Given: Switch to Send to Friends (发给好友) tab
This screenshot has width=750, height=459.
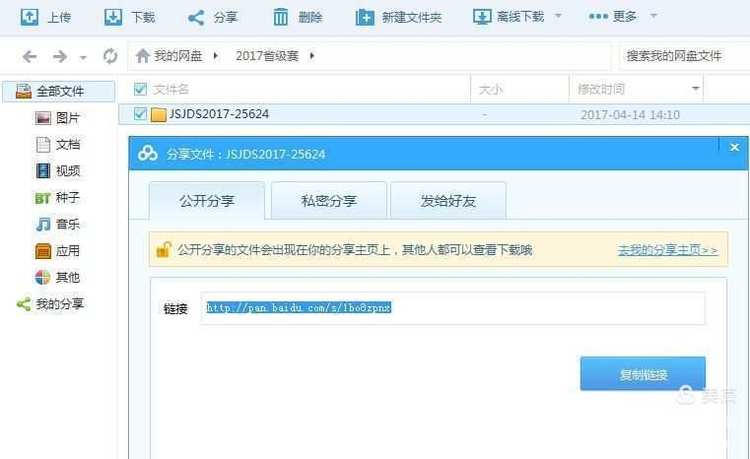Looking at the screenshot, I should (448, 201).
